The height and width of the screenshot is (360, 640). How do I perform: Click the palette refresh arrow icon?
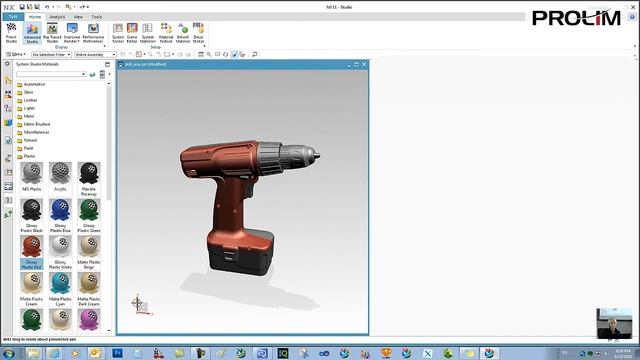click(93, 74)
